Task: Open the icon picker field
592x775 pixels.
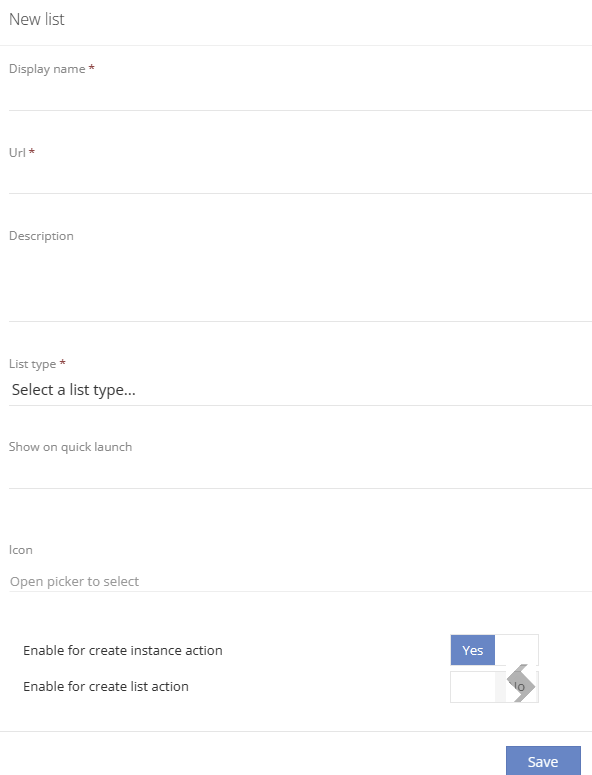Action: coord(300,581)
